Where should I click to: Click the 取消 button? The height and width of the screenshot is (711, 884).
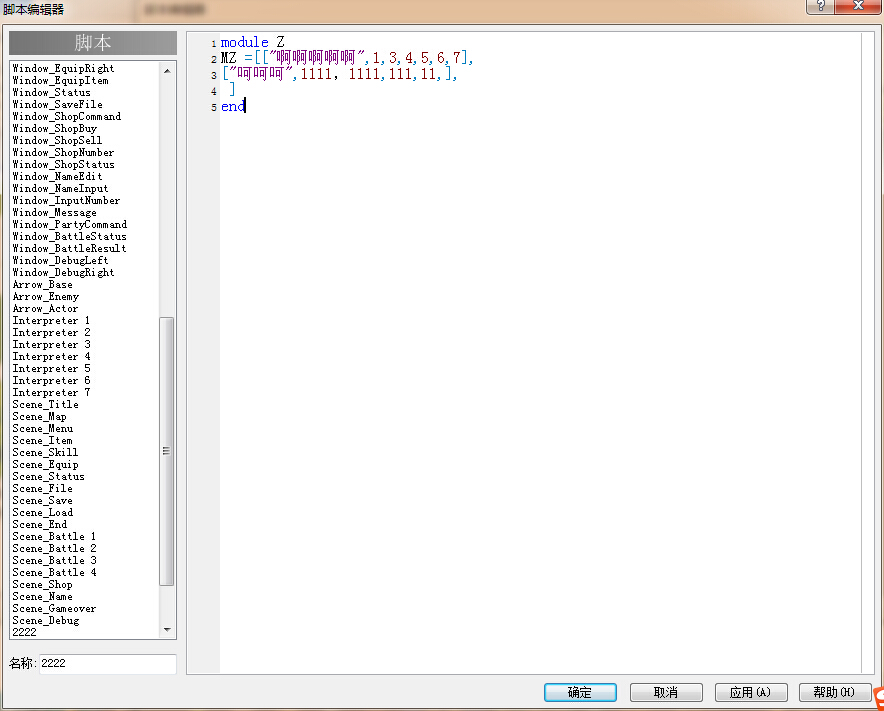(x=666, y=692)
